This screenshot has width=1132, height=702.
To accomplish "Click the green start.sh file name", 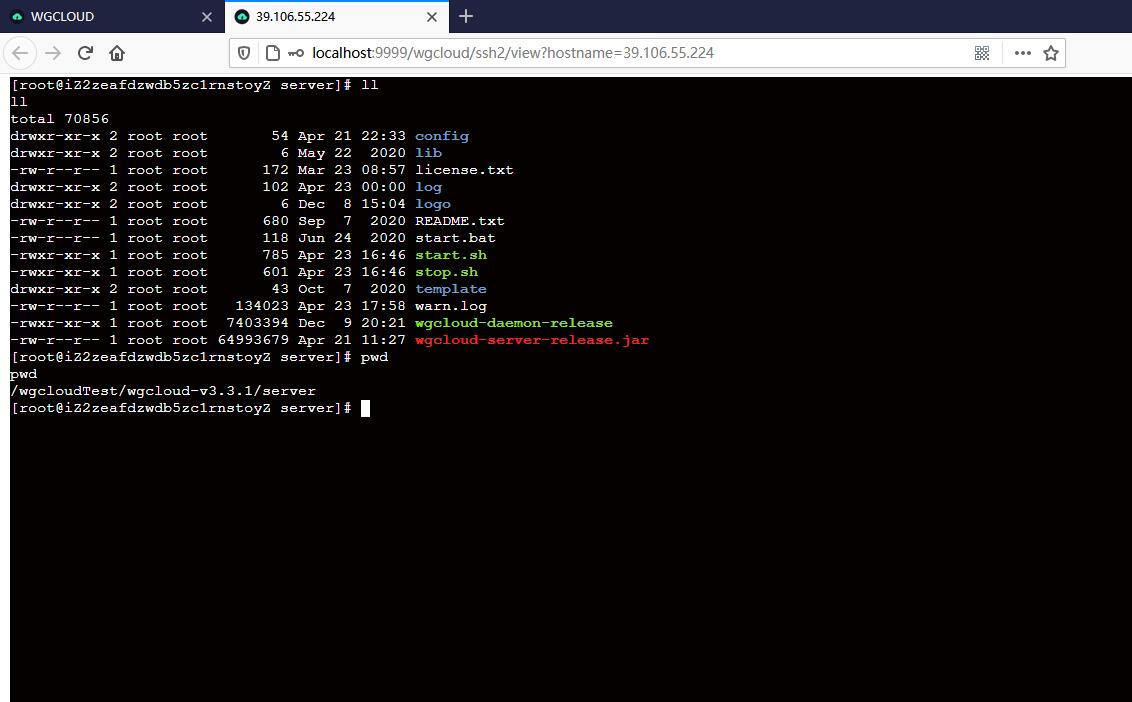I will tap(450, 255).
